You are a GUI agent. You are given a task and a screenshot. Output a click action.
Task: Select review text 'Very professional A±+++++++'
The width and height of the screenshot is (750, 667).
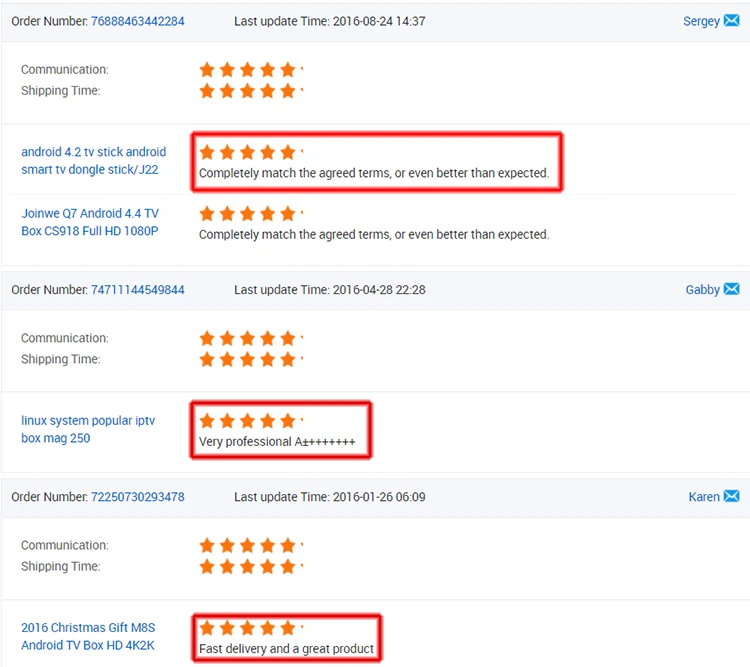[277, 442]
